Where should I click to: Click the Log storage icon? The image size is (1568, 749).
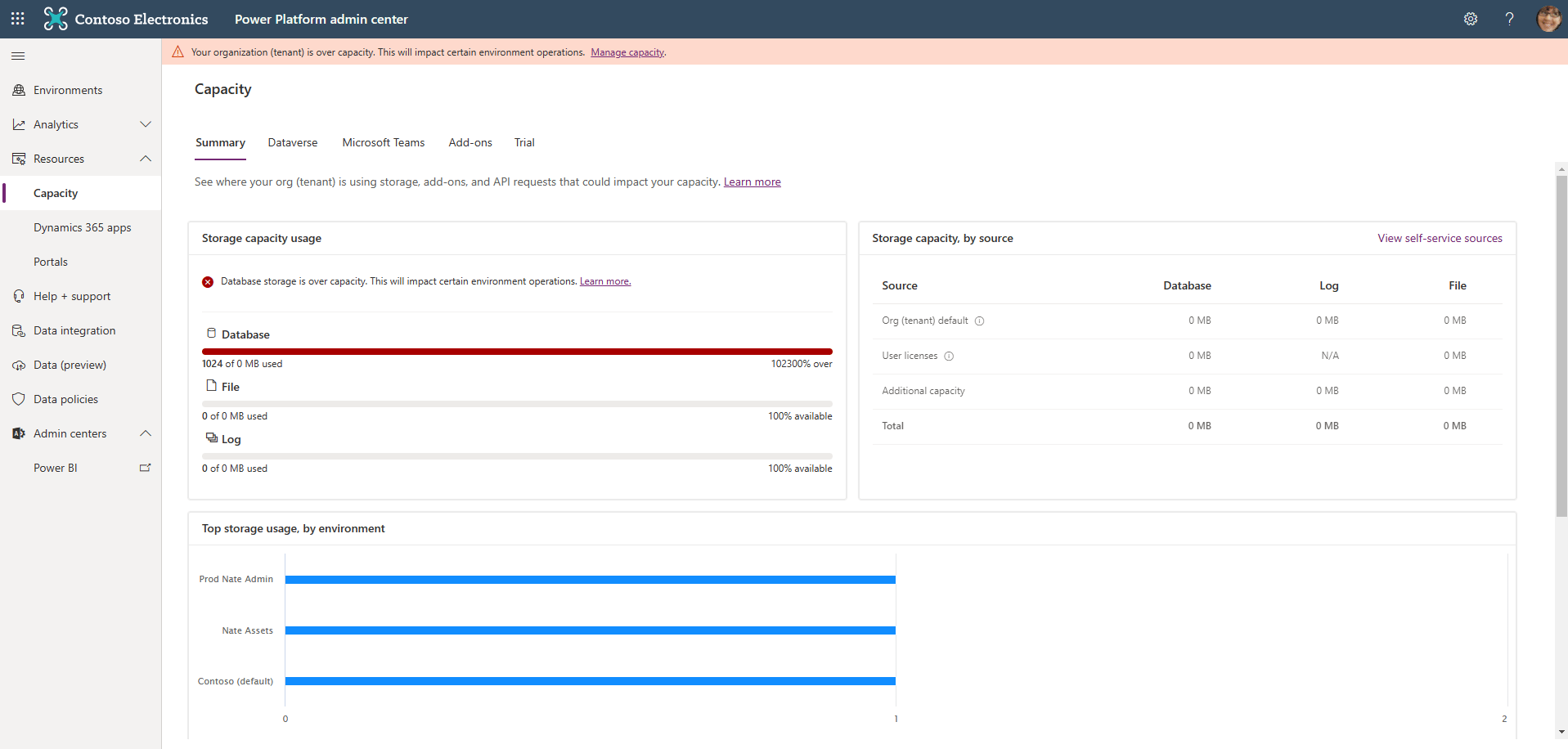[x=211, y=438]
